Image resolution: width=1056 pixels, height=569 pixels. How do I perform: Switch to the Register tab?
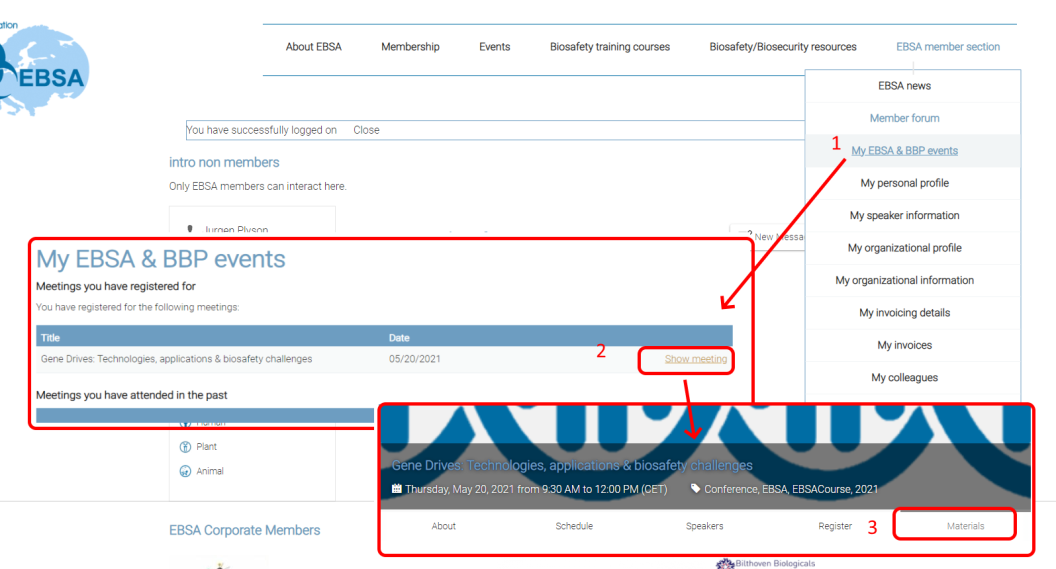835,526
